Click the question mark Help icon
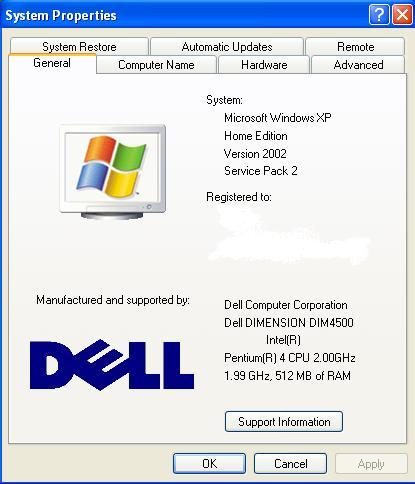This screenshot has width=415, height=484. (379, 15)
